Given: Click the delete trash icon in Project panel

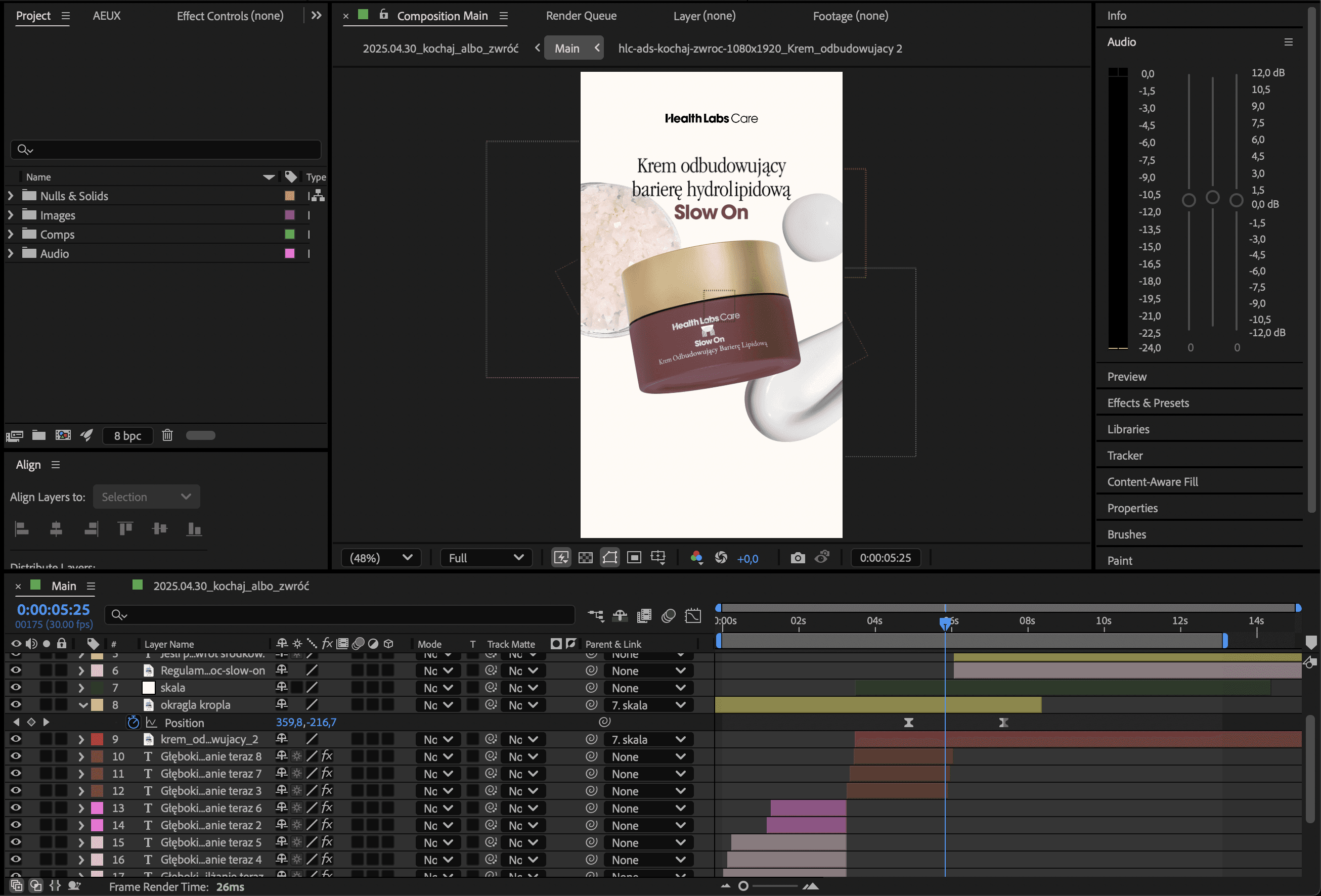Looking at the screenshot, I should [x=167, y=435].
